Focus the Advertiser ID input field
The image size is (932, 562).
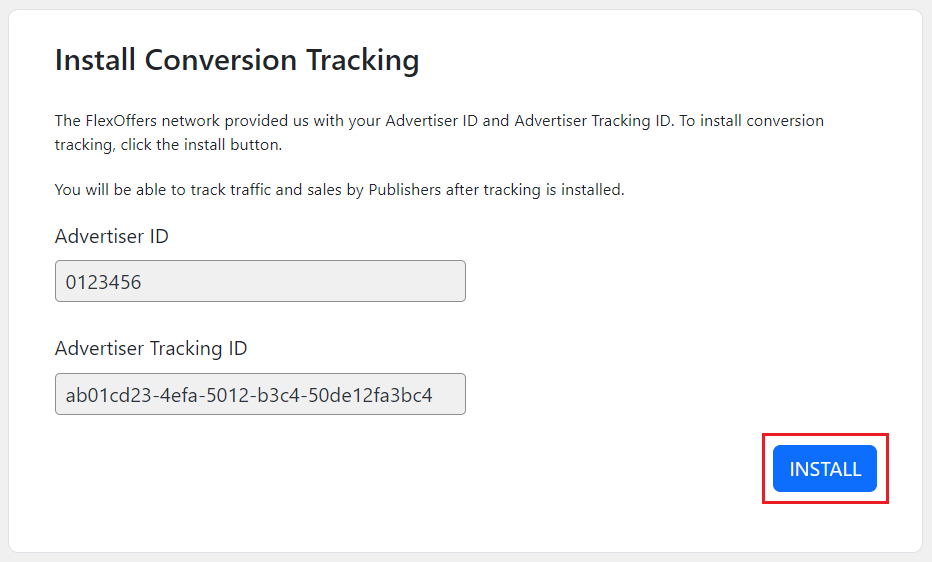click(x=260, y=282)
